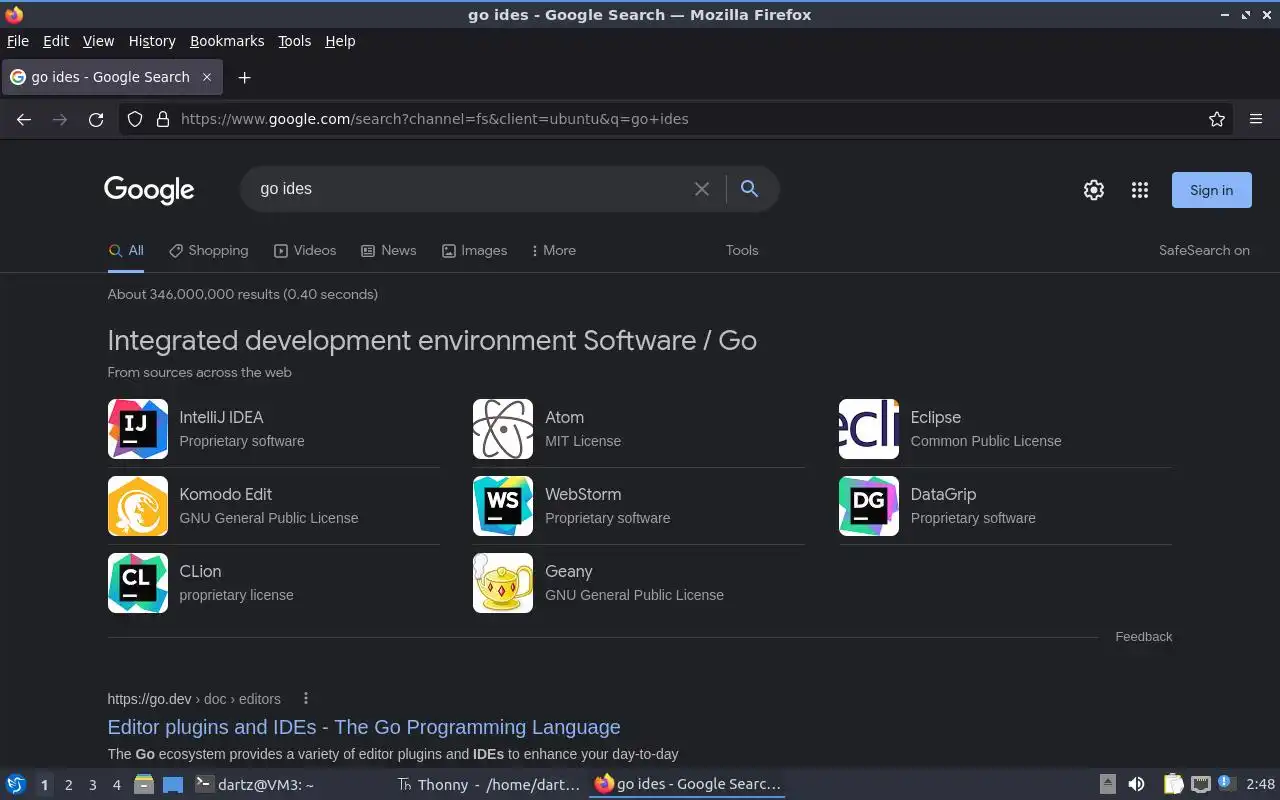Viewport: 1280px width, 800px height.
Task: Click in the Google search input field
Action: tap(470, 189)
